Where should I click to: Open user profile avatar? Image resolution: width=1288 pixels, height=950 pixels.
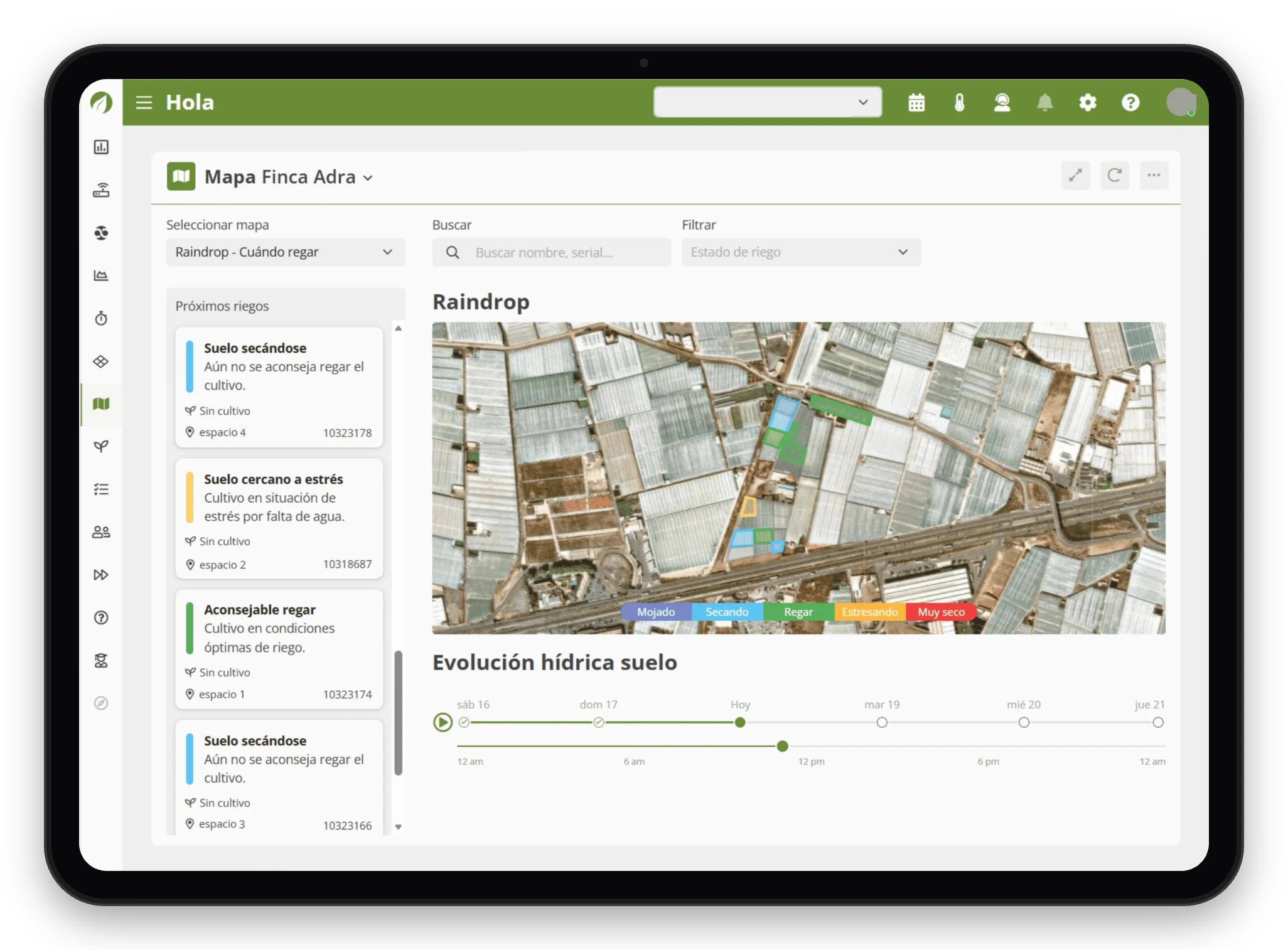(1181, 102)
